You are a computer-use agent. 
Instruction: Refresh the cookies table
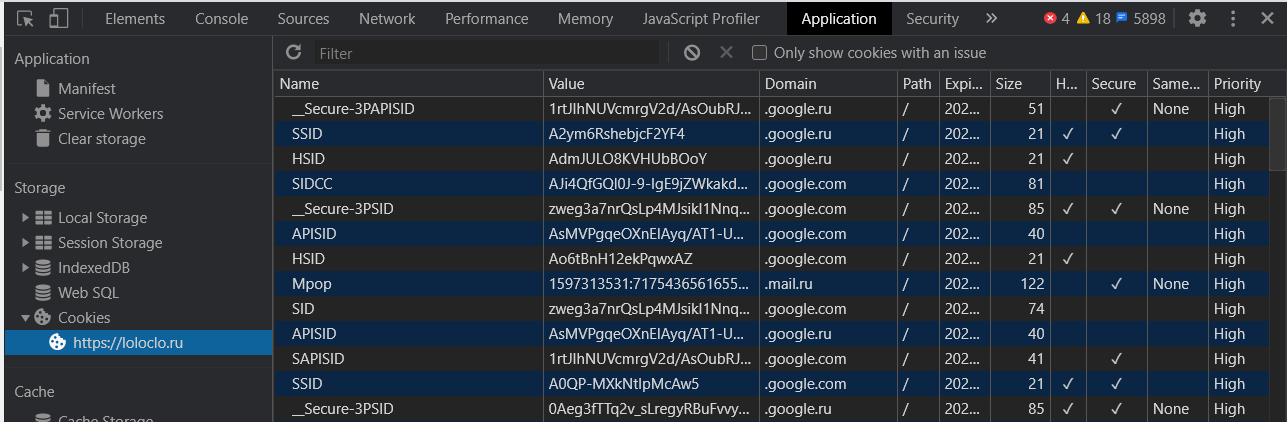pyautogui.click(x=293, y=52)
